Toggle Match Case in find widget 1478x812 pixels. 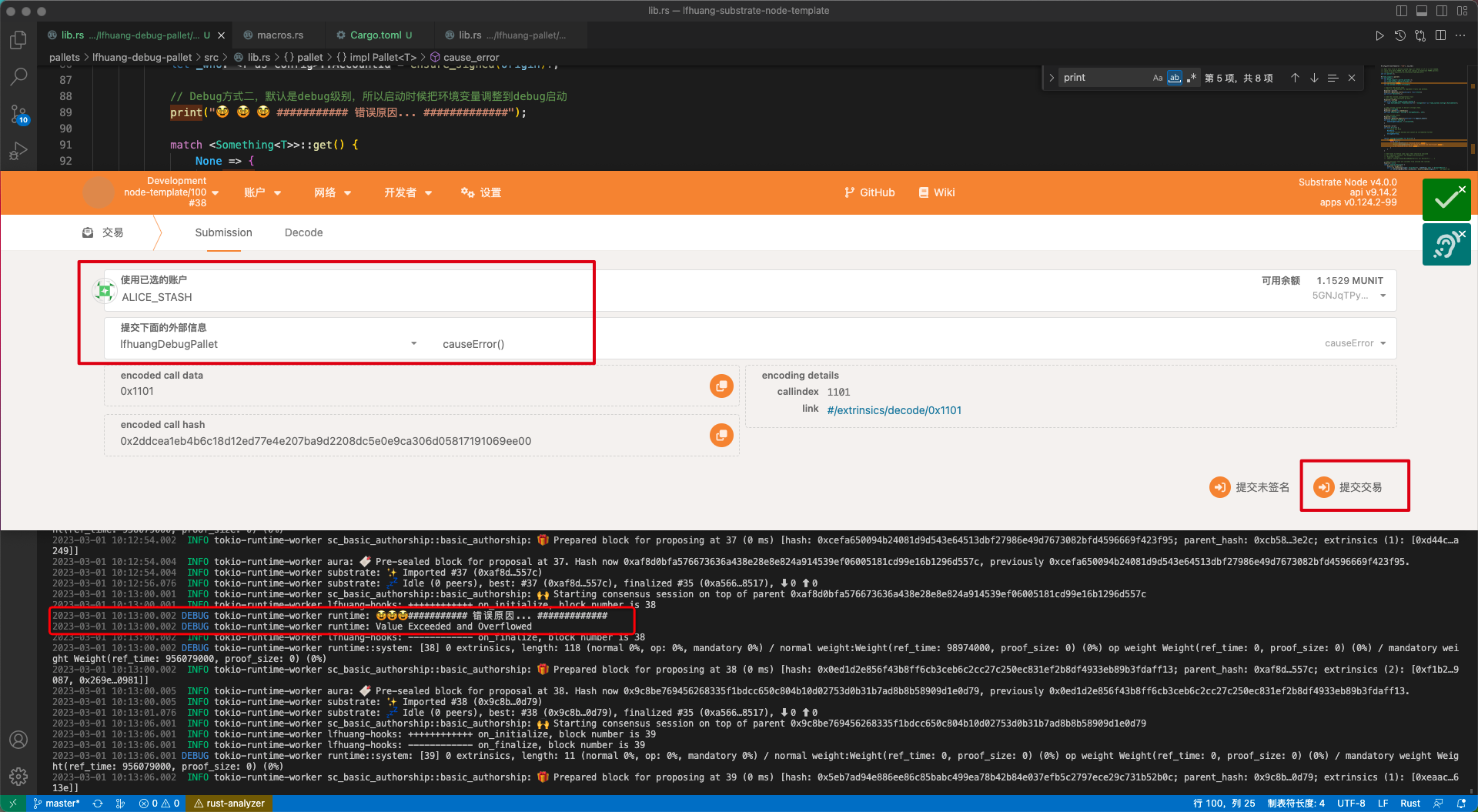(x=1157, y=78)
